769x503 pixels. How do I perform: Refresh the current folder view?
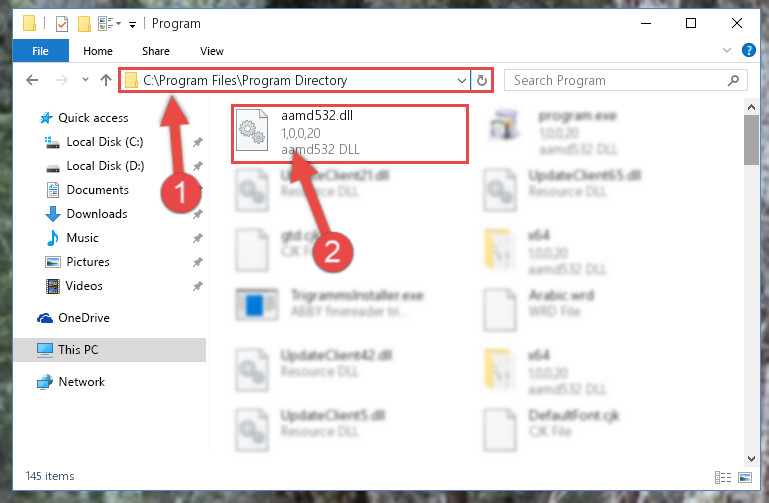click(x=482, y=80)
